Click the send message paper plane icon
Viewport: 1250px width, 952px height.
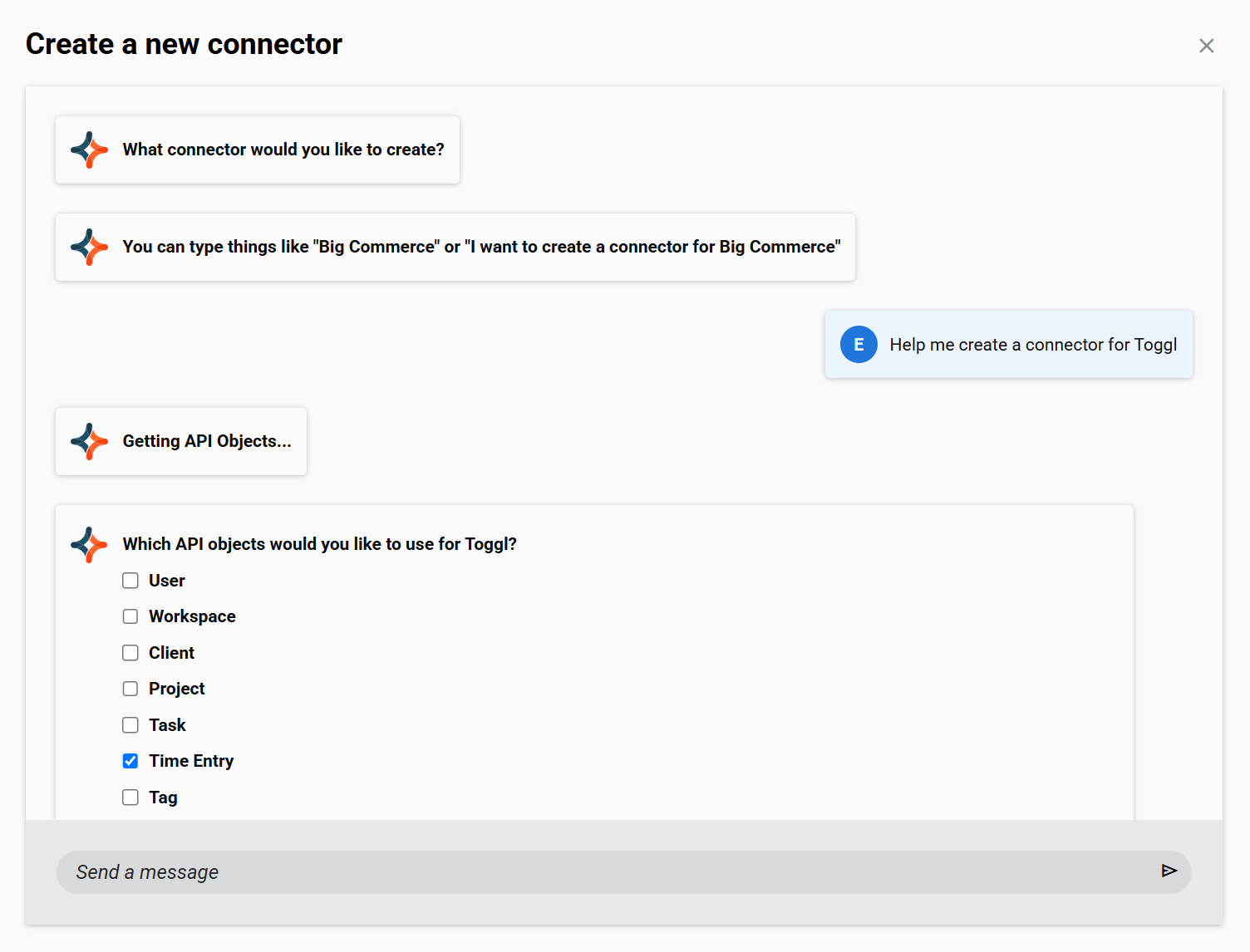click(1169, 871)
